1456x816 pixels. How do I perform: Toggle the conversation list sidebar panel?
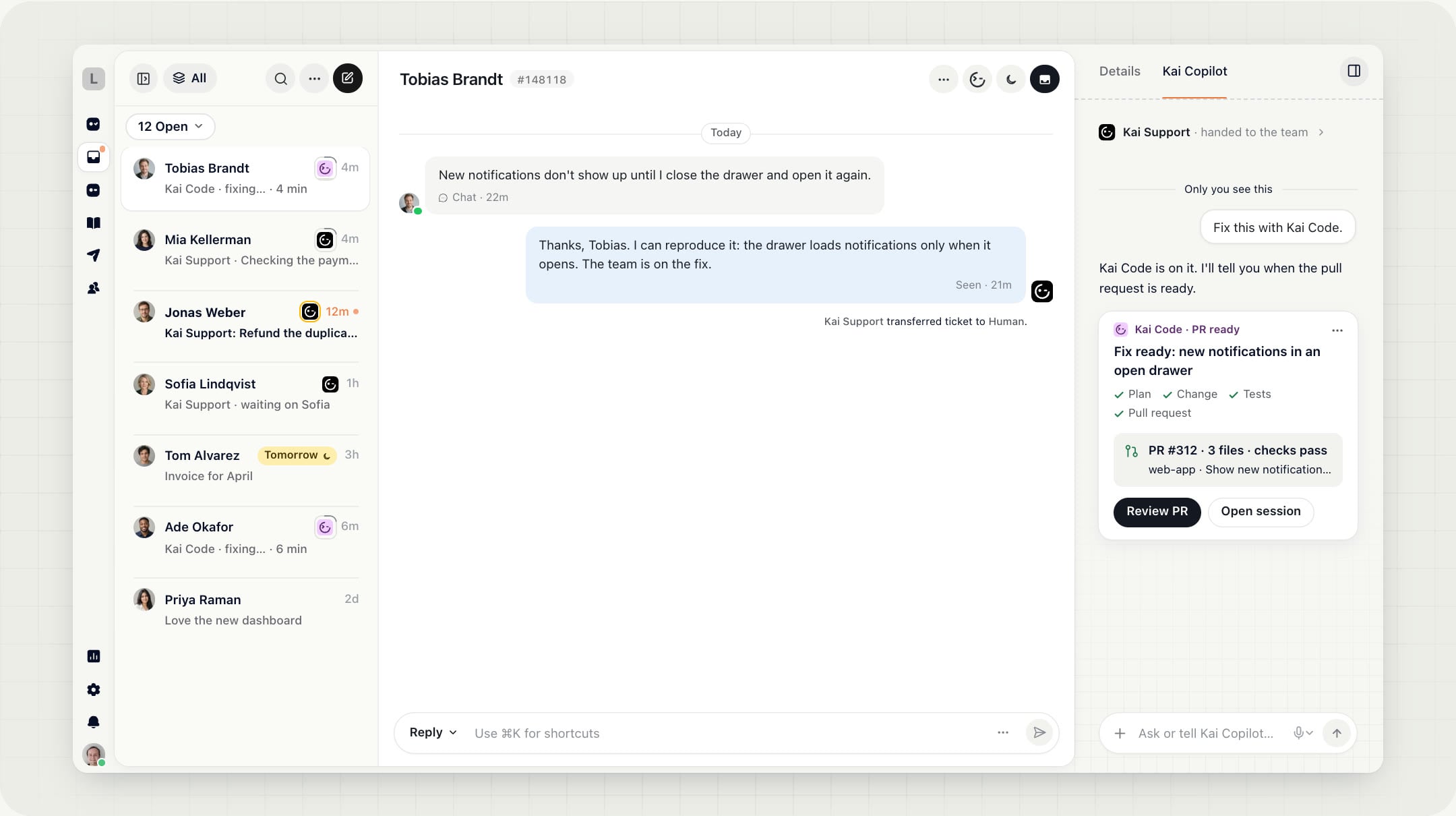pos(144,79)
